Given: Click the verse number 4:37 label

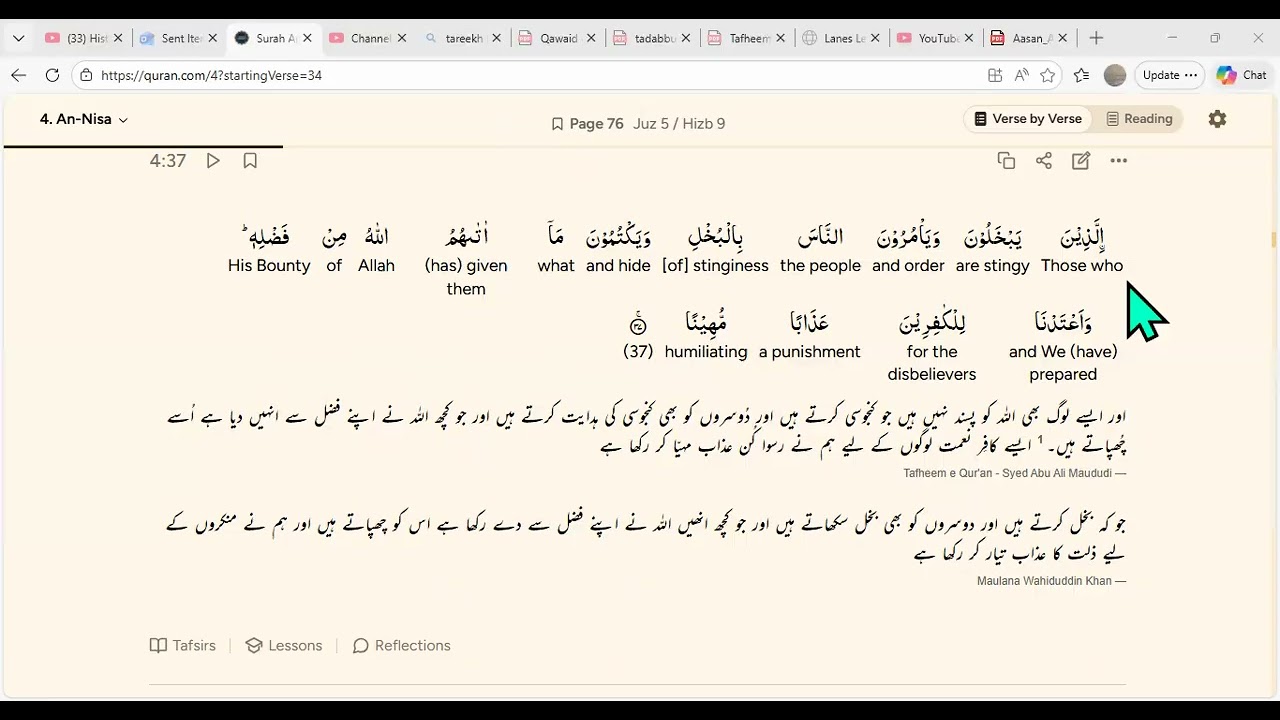Looking at the screenshot, I should pyautogui.click(x=168, y=160).
